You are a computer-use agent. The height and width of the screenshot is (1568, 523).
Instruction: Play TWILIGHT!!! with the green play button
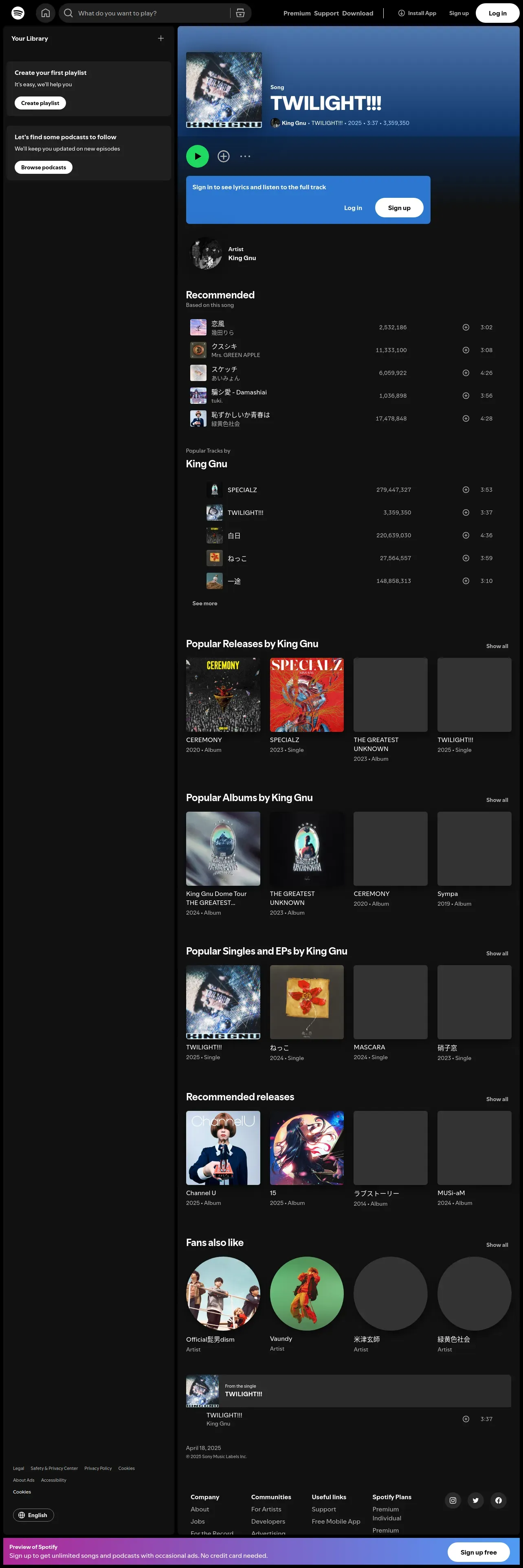click(197, 156)
